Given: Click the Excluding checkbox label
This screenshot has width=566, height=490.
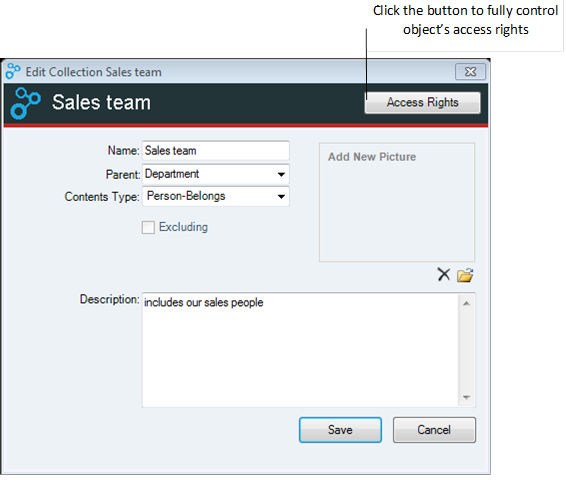Looking at the screenshot, I should (x=183, y=227).
